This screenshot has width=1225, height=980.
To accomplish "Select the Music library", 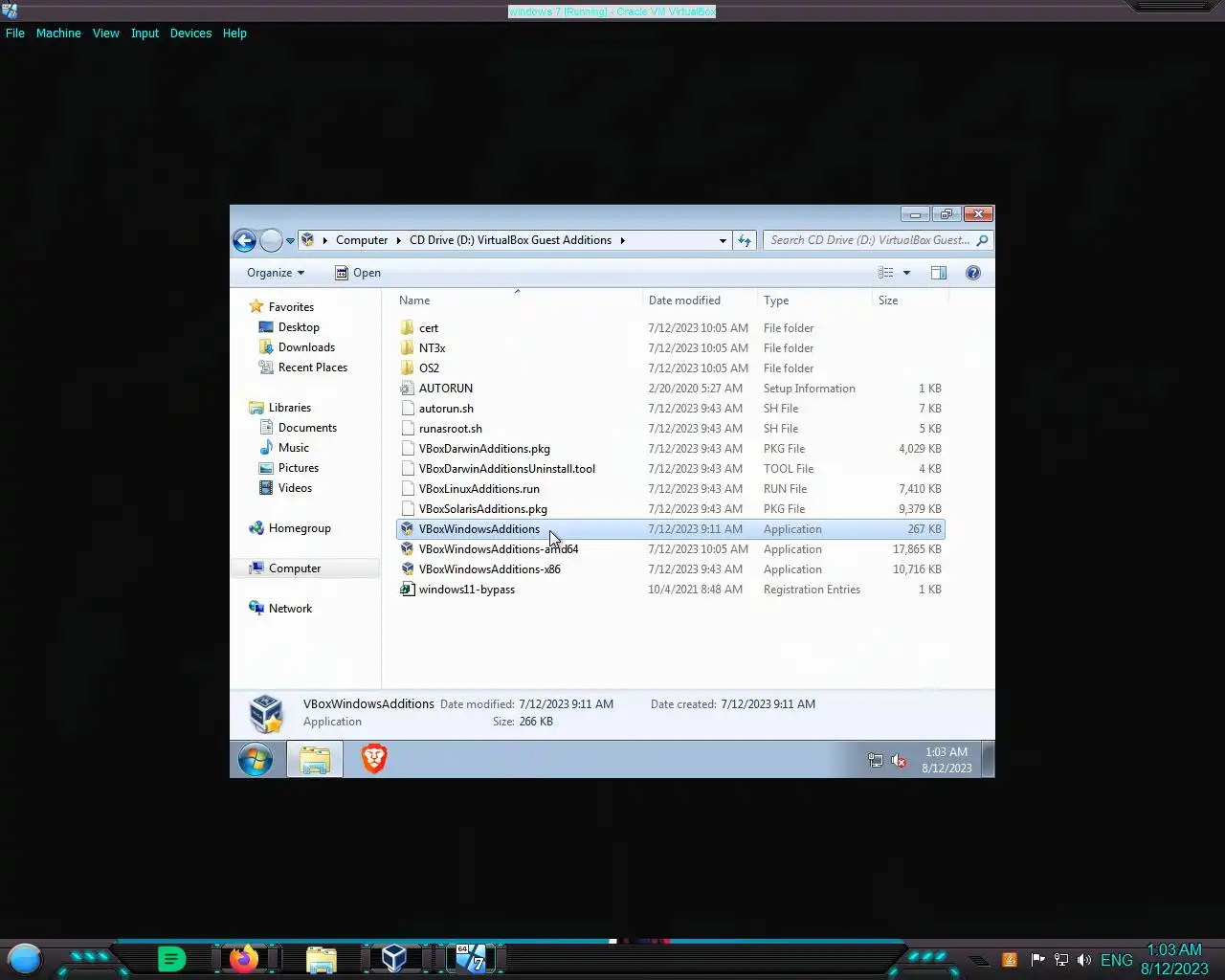I will 293,448.
